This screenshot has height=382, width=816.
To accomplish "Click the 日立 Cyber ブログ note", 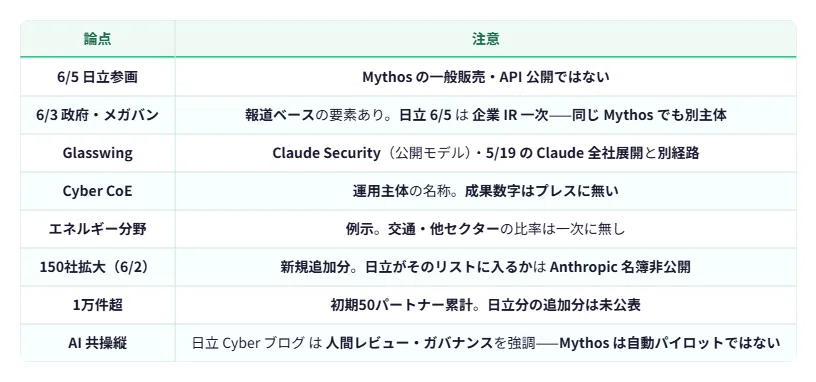I will 486,343.
